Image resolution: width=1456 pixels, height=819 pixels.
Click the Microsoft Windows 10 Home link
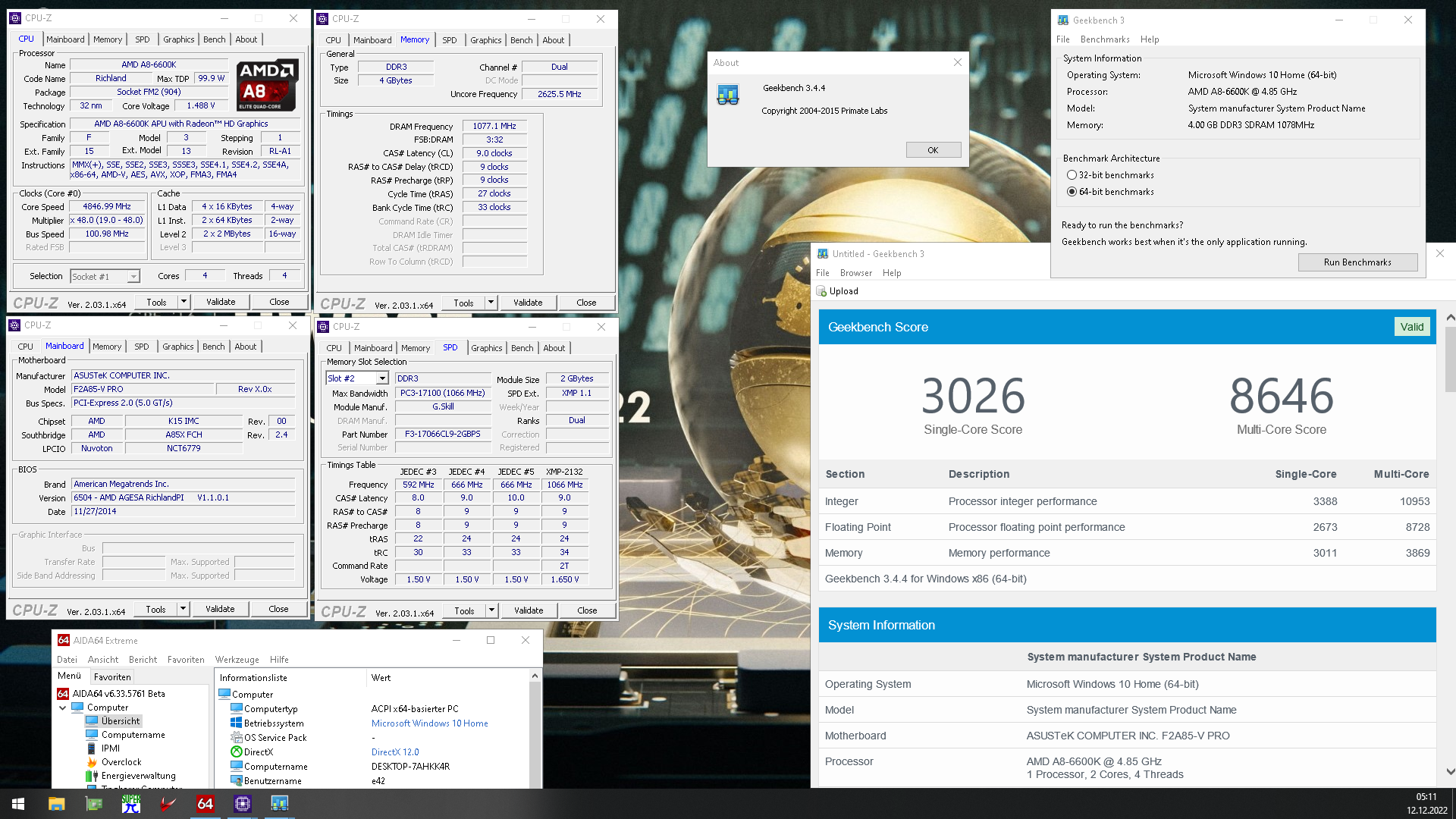(429, 723)
